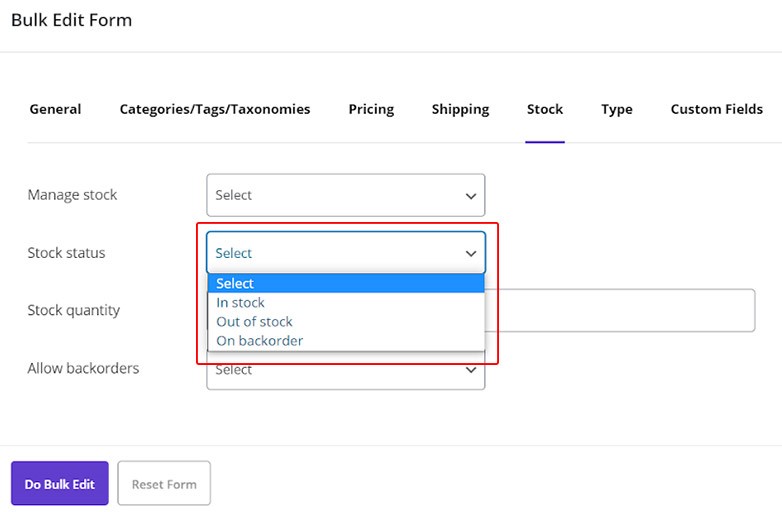Open the Categories/Tags/Taxonomies tab
782x512 pixels.
(215, 109)
